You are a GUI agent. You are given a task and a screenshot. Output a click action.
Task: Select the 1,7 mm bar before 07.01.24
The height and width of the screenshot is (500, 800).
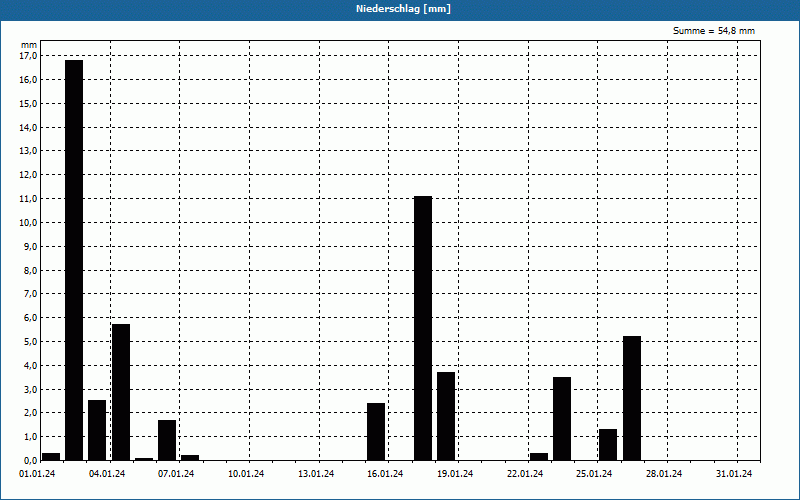tap(167, 440)
